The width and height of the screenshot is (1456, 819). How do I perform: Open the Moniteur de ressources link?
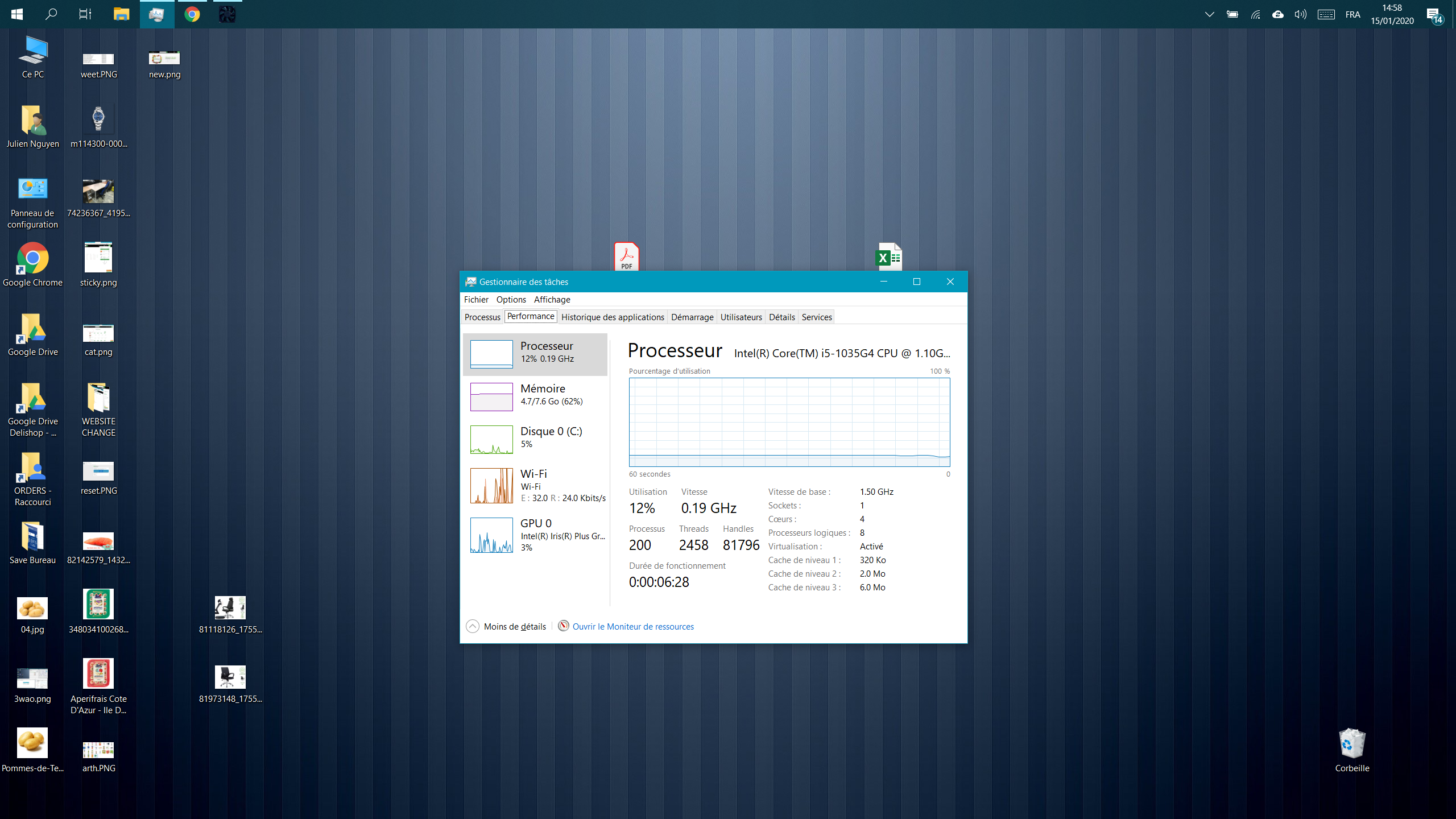point(632,626)
